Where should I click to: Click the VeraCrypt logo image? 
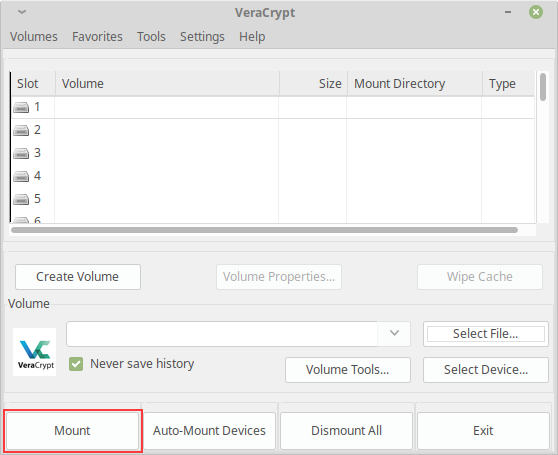point(35,352)
